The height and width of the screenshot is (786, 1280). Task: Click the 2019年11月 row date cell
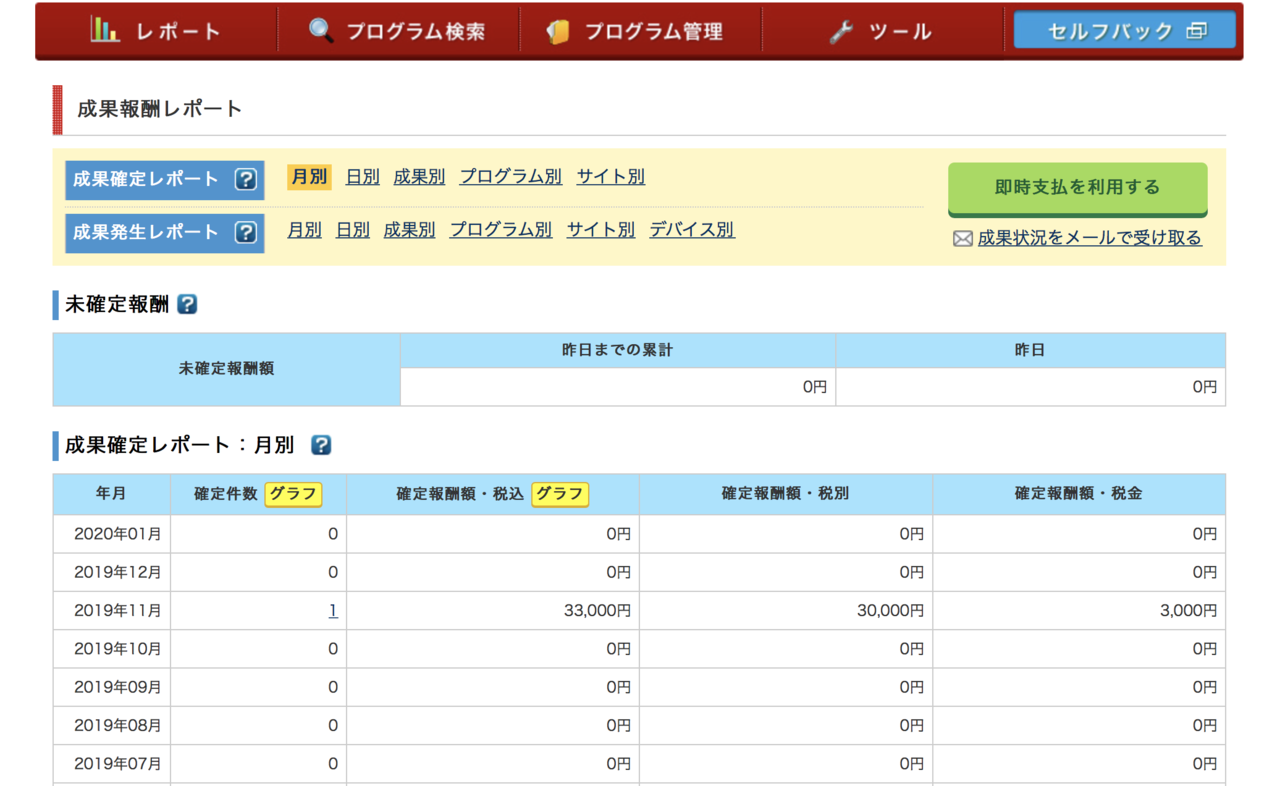[x=112, y=610]
